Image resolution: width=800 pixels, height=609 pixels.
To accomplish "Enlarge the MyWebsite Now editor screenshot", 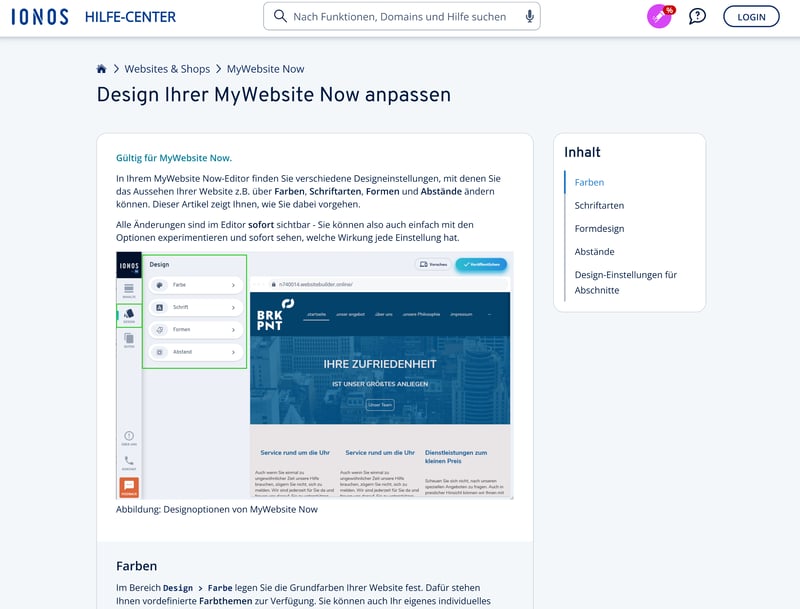I will click(315, 375).
